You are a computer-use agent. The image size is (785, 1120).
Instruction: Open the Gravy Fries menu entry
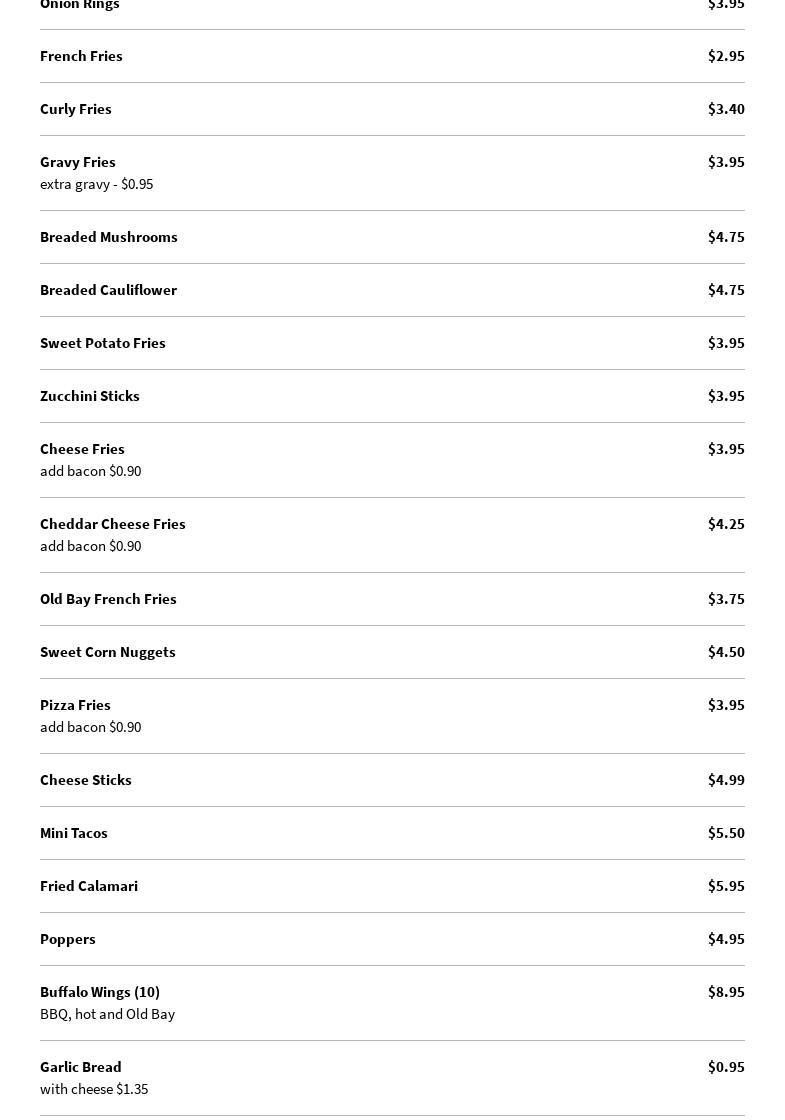coord(78,162)
